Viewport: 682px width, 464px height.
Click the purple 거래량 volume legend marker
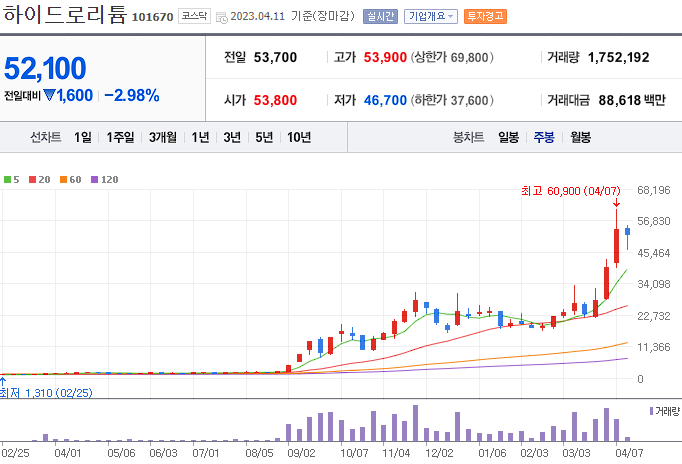click(x=651, y=411)
